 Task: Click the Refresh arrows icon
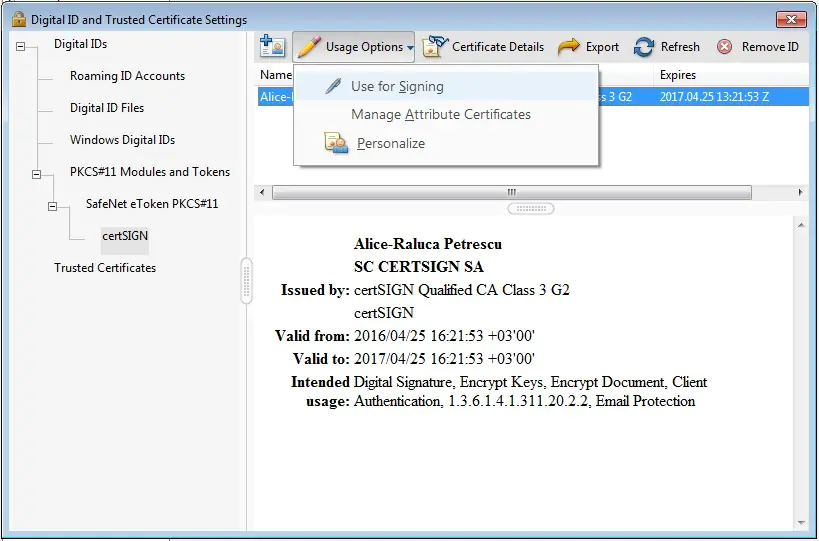coord(644,47)
